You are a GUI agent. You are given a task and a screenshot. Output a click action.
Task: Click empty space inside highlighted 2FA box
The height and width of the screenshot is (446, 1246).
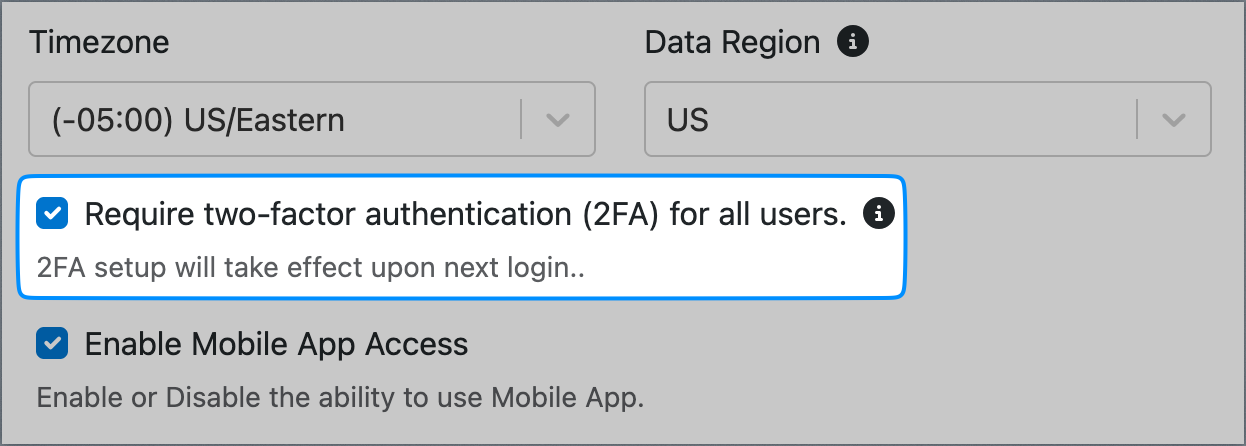(745, 268)
